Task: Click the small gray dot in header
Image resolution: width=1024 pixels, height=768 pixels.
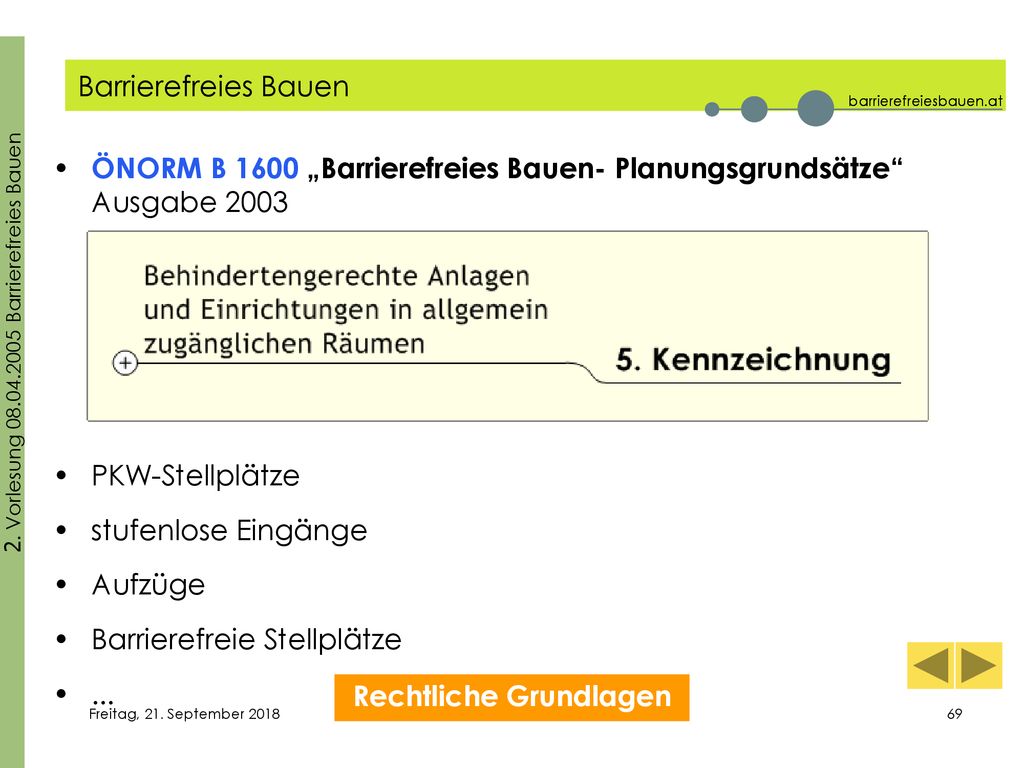Action: click(712, 109)
